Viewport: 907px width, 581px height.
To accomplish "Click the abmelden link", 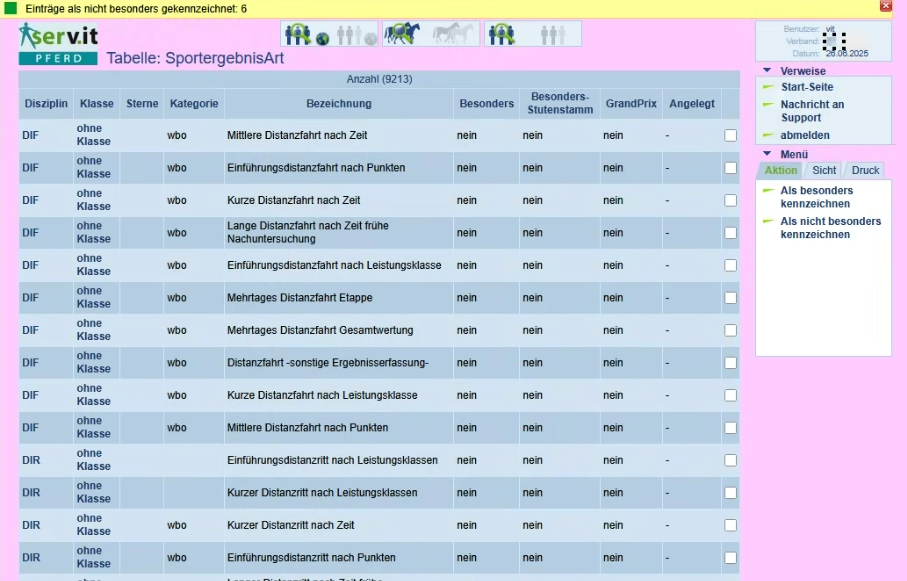I will pyautogui.click(x=805, y=135).
